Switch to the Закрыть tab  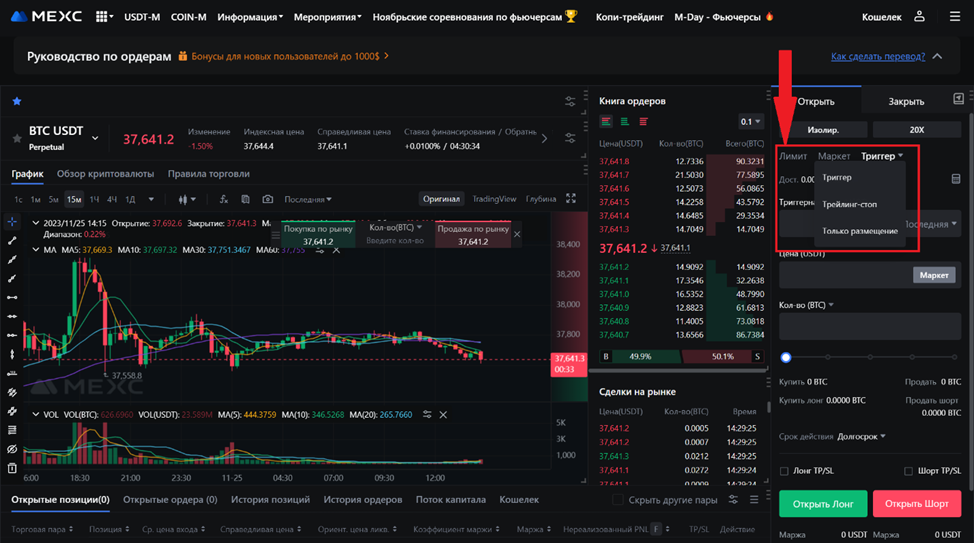[906, 101]
